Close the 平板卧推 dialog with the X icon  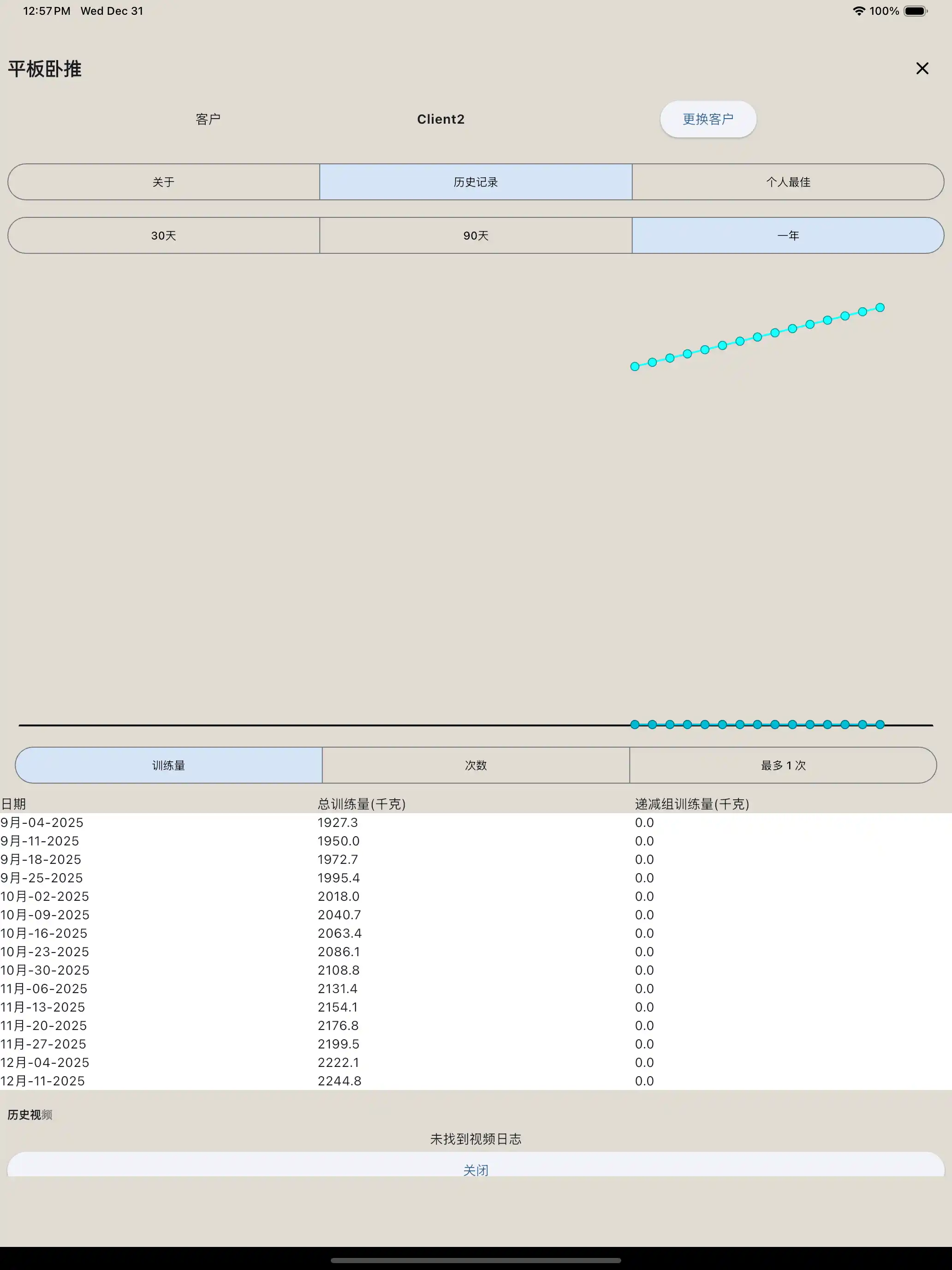922,68
